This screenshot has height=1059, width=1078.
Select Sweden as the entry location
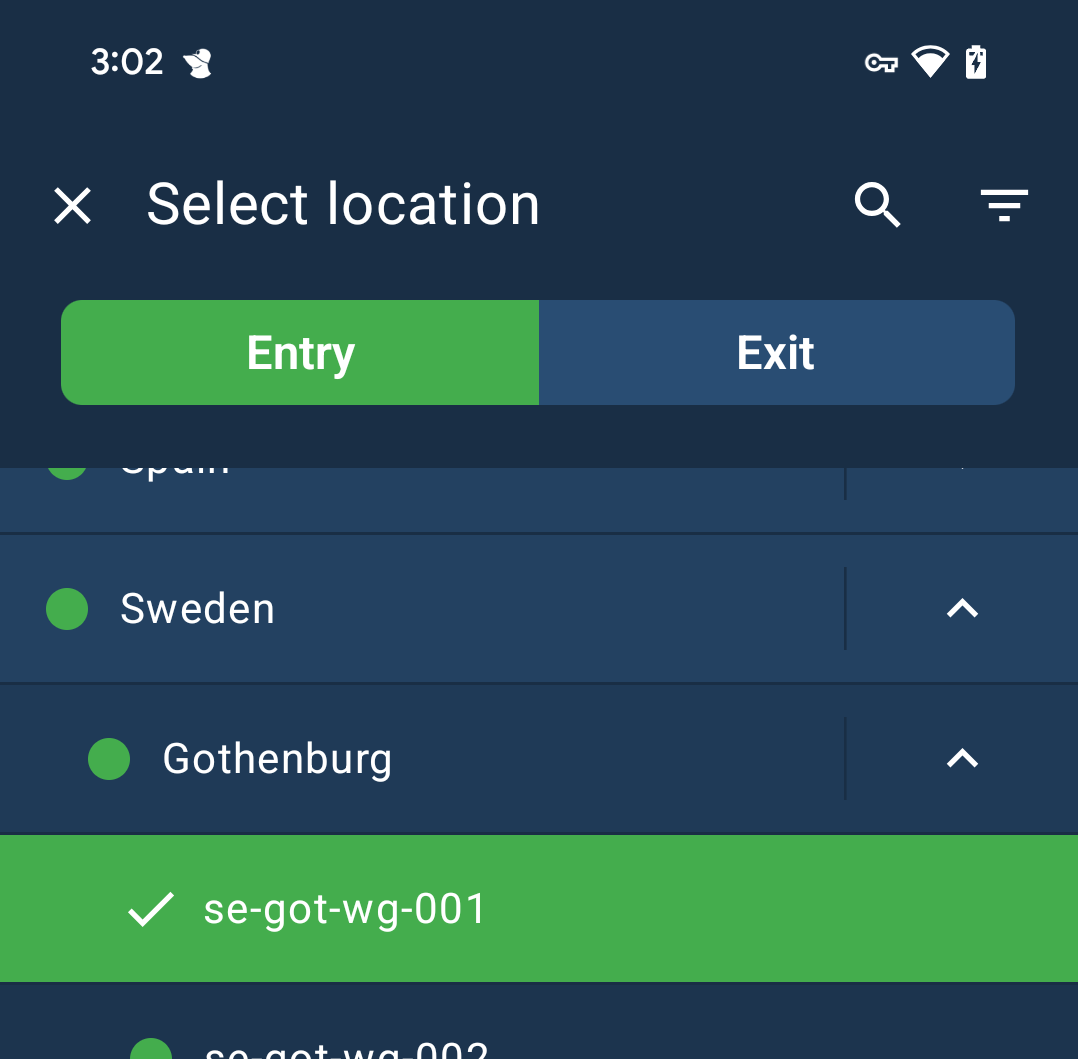point(198,608)
